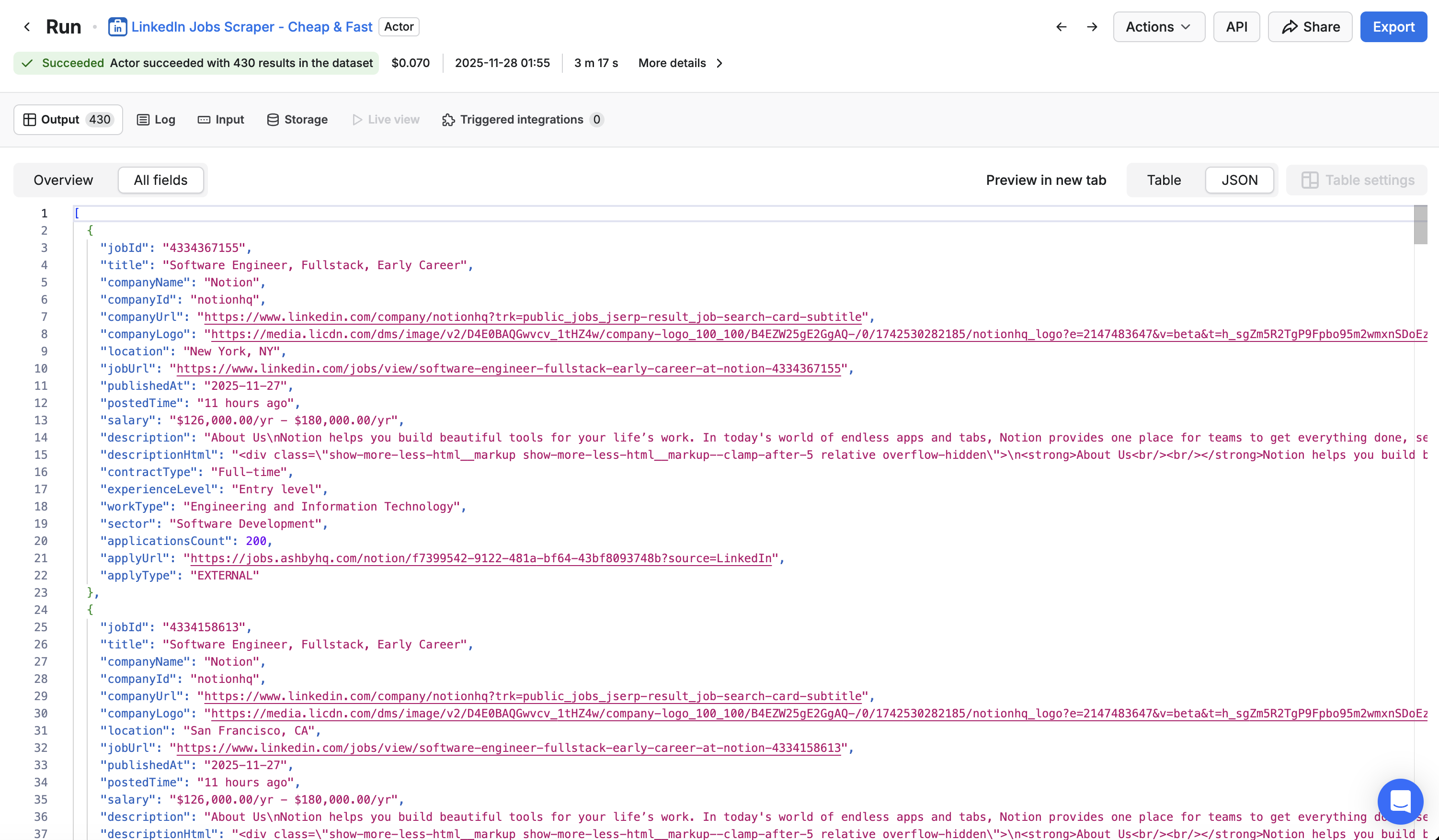This screenshot has height=840, width=1439.
Task: Click the LinkedIn Jobs Scraper actor icon
Action: coord(117,27)
